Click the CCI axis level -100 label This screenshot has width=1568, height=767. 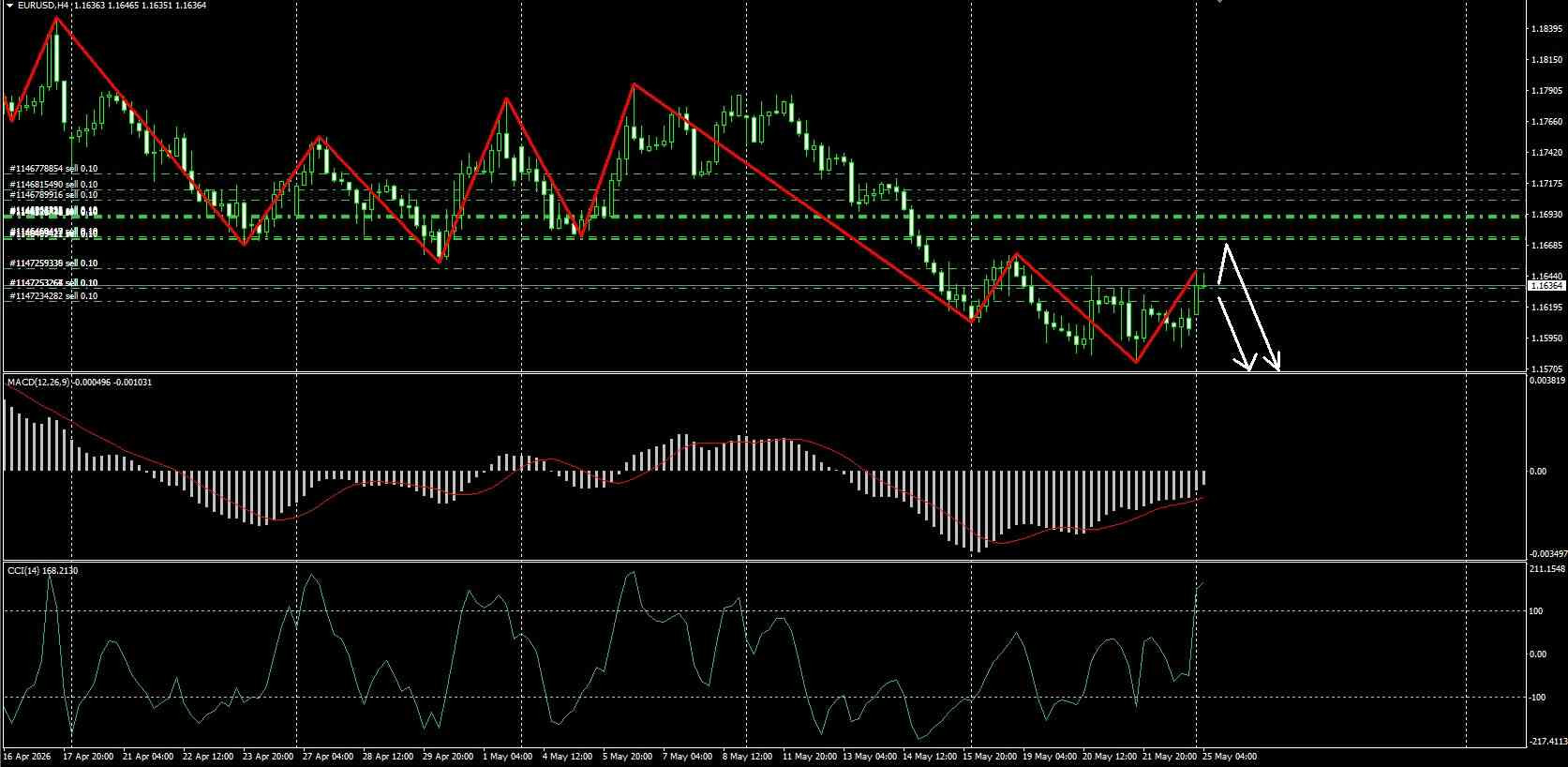tap(1538, 698)
